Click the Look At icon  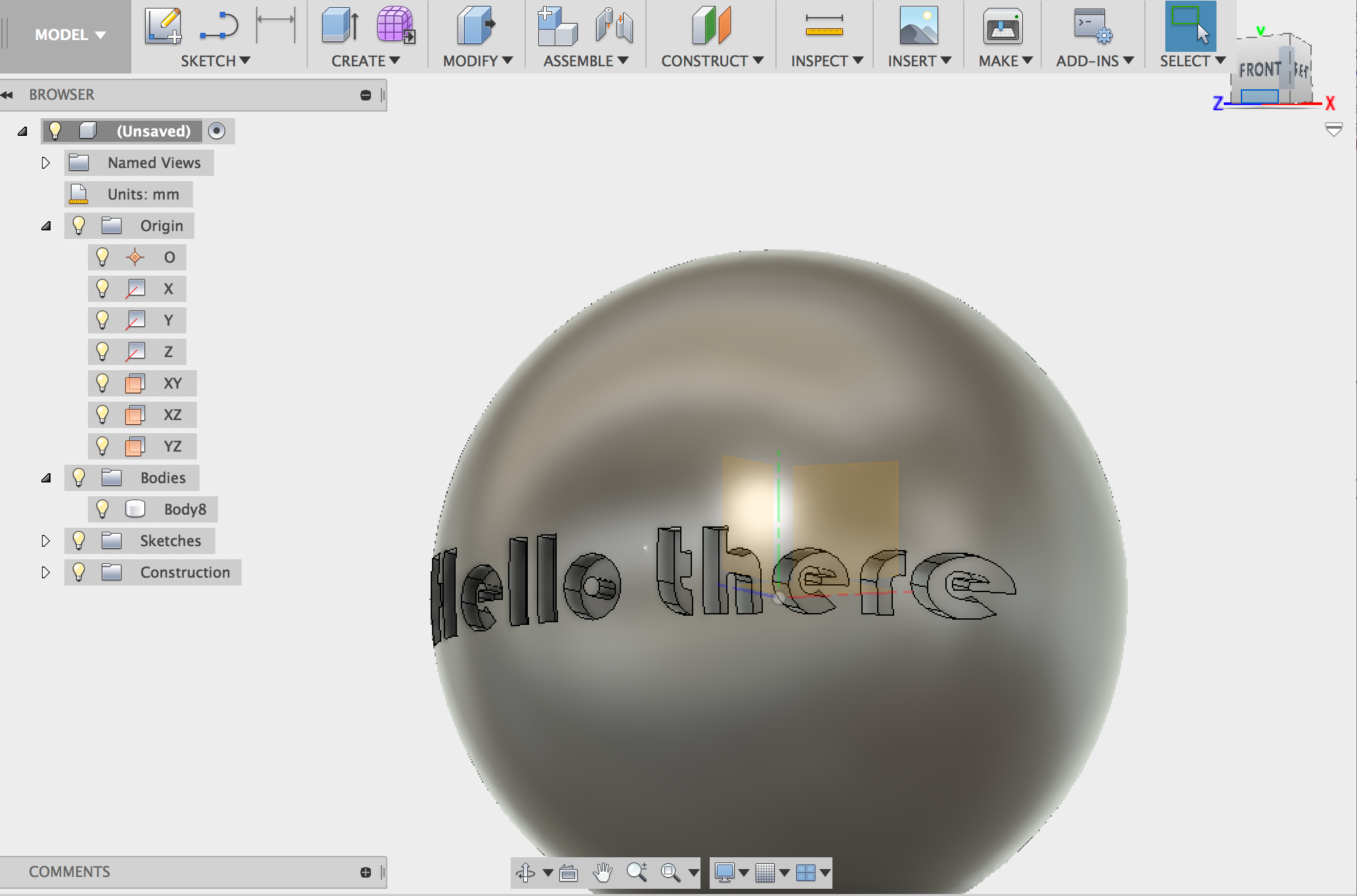[x=569, y=872]
